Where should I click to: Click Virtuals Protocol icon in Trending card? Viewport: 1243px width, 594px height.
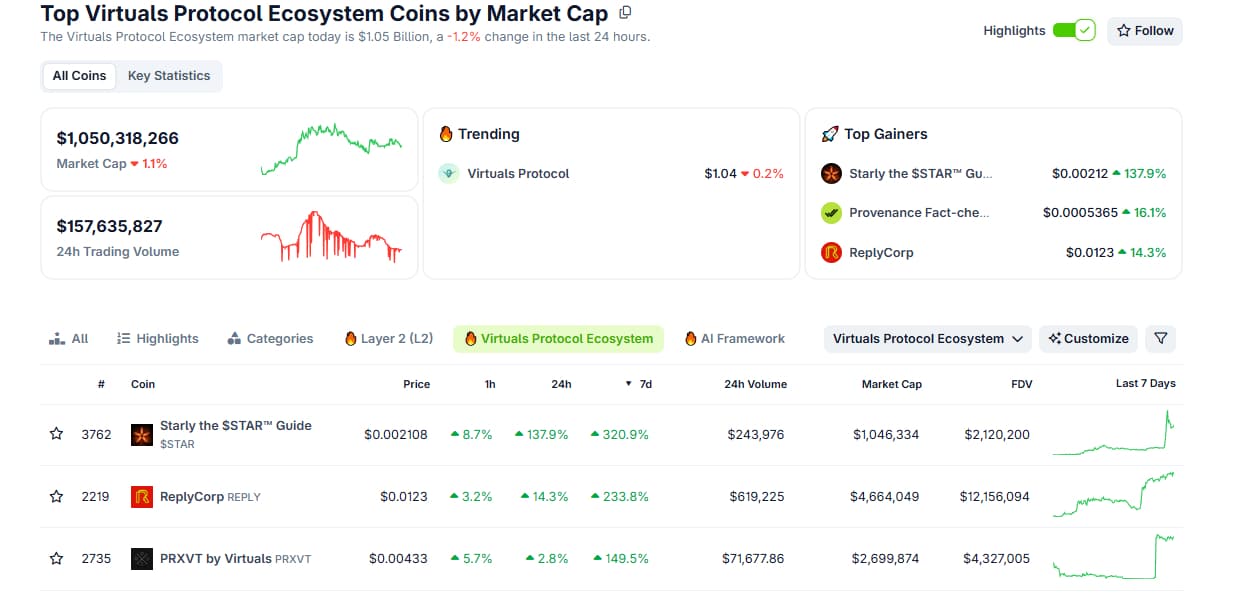click(449, 174)
